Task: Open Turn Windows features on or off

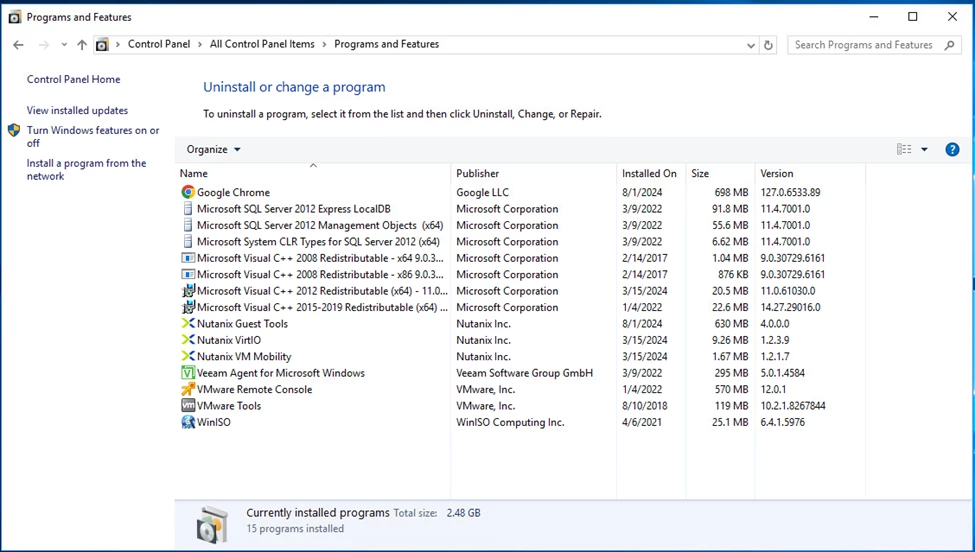Action: [93, 137]
